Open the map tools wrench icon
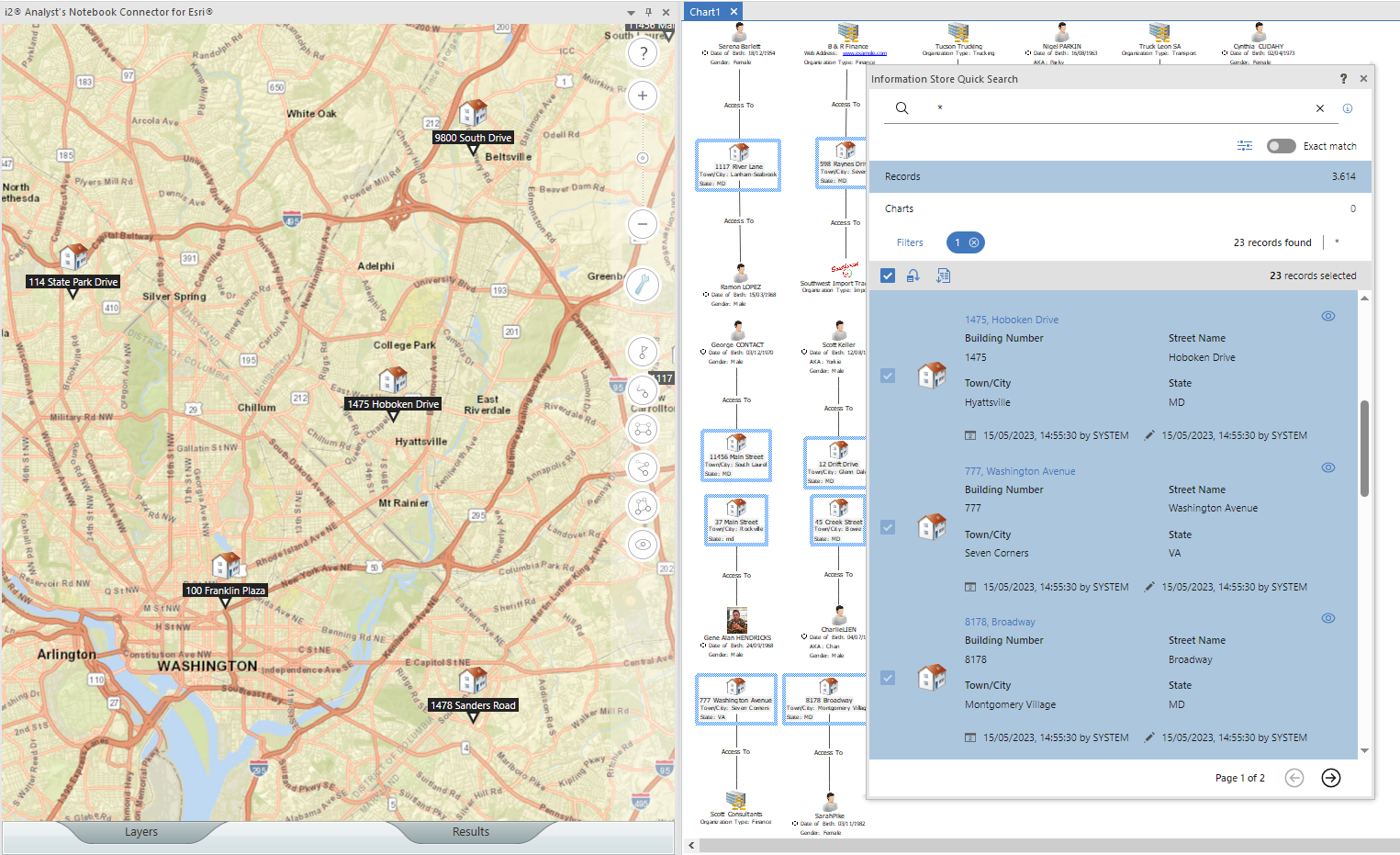Screen dimensions: 1400x855 pyautogui.click(x=642, y=285)
